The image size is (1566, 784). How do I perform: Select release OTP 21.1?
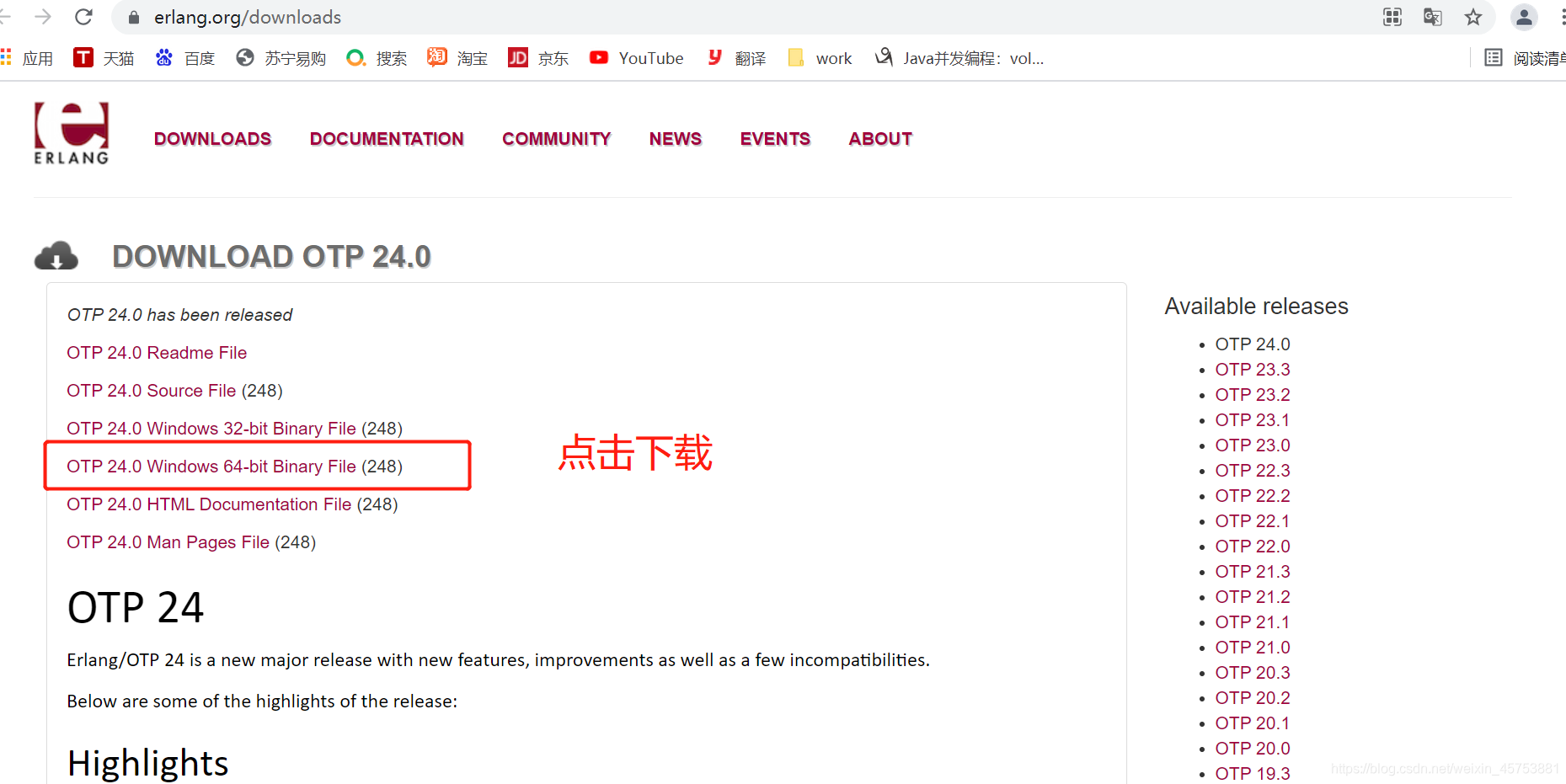[1253, 622]
